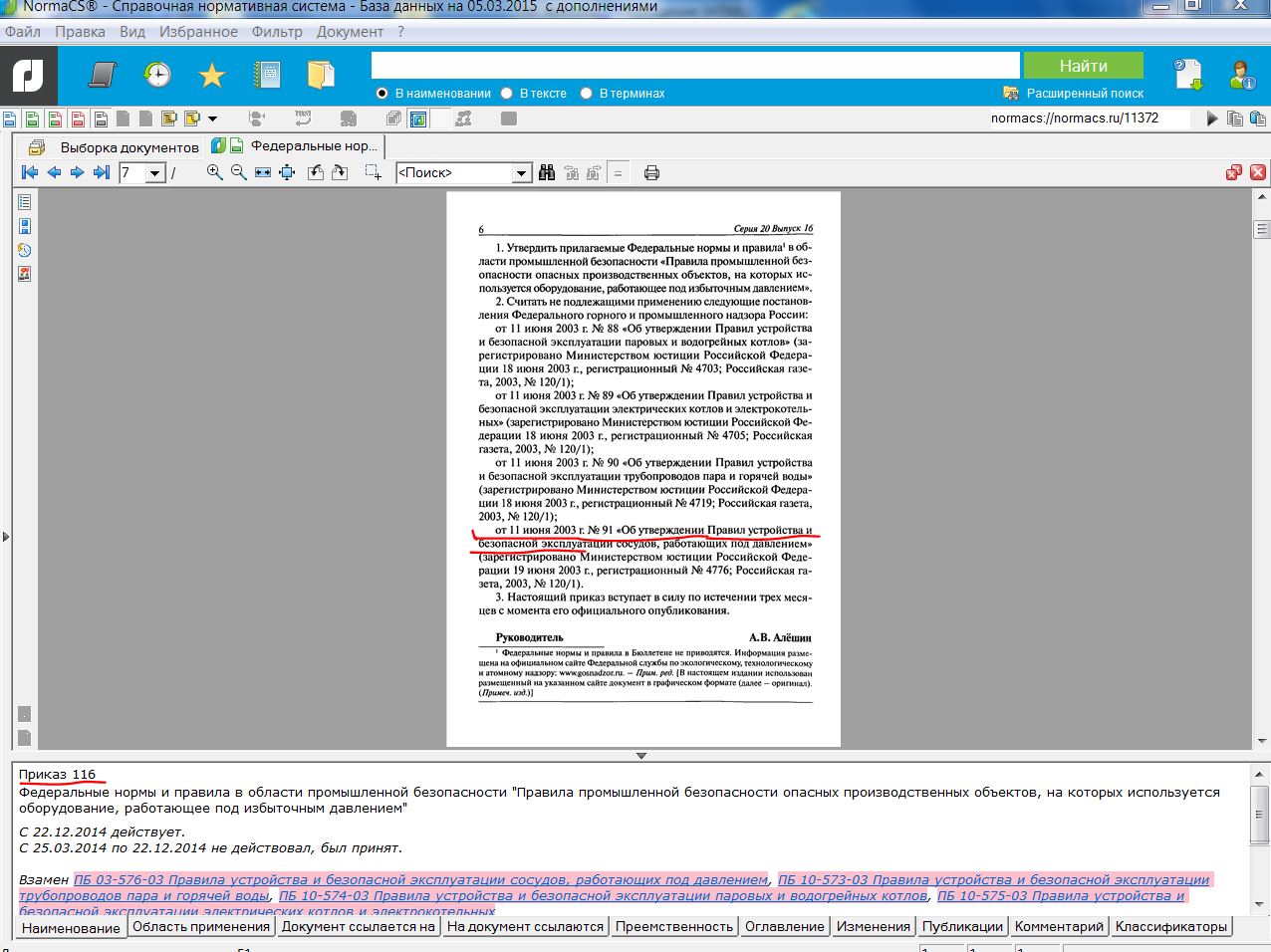Select the 'В терминах' radio button
1271x952 pixels.
[x=586, y=93]
